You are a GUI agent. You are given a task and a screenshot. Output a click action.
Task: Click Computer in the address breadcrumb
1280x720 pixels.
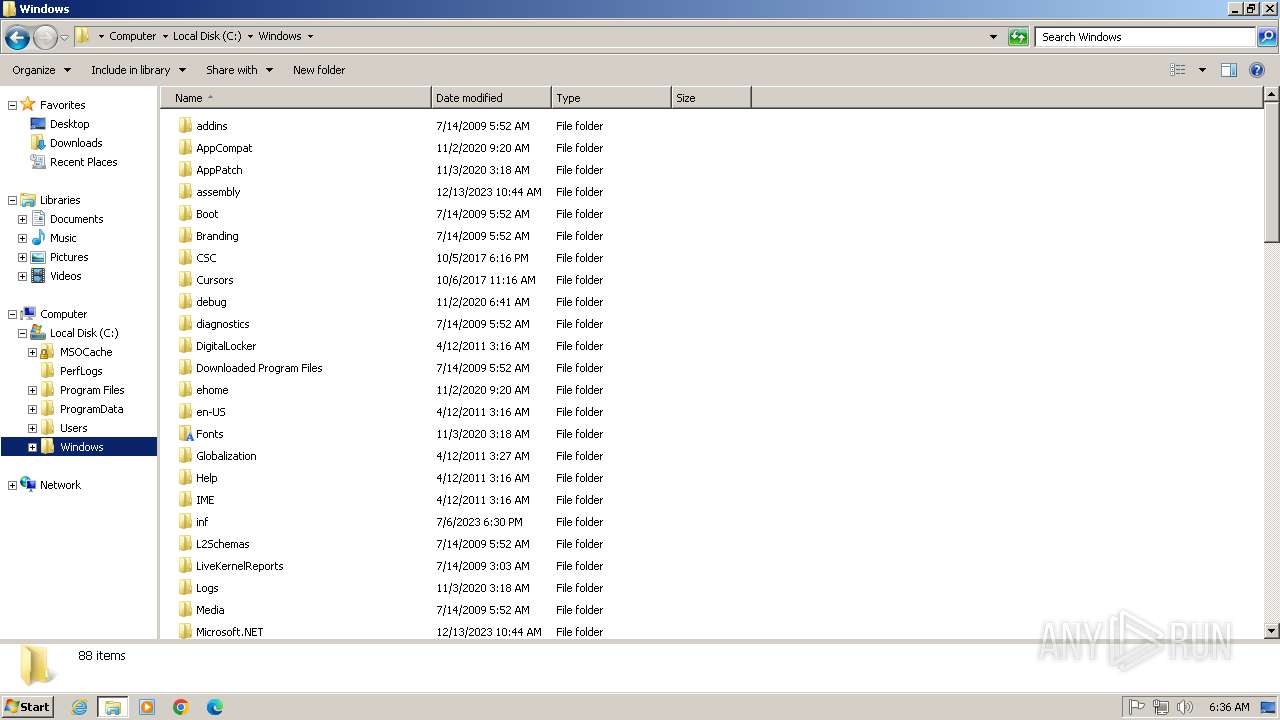[x=133, y=36]
